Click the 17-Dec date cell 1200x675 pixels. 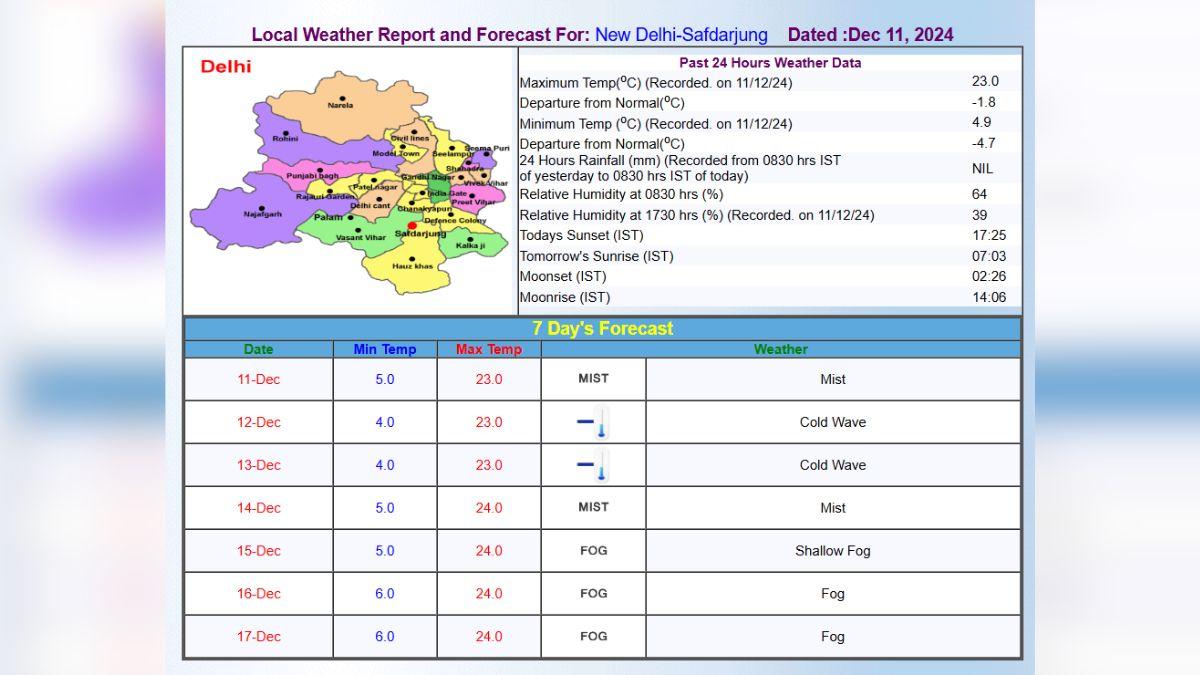pos(259,636)
